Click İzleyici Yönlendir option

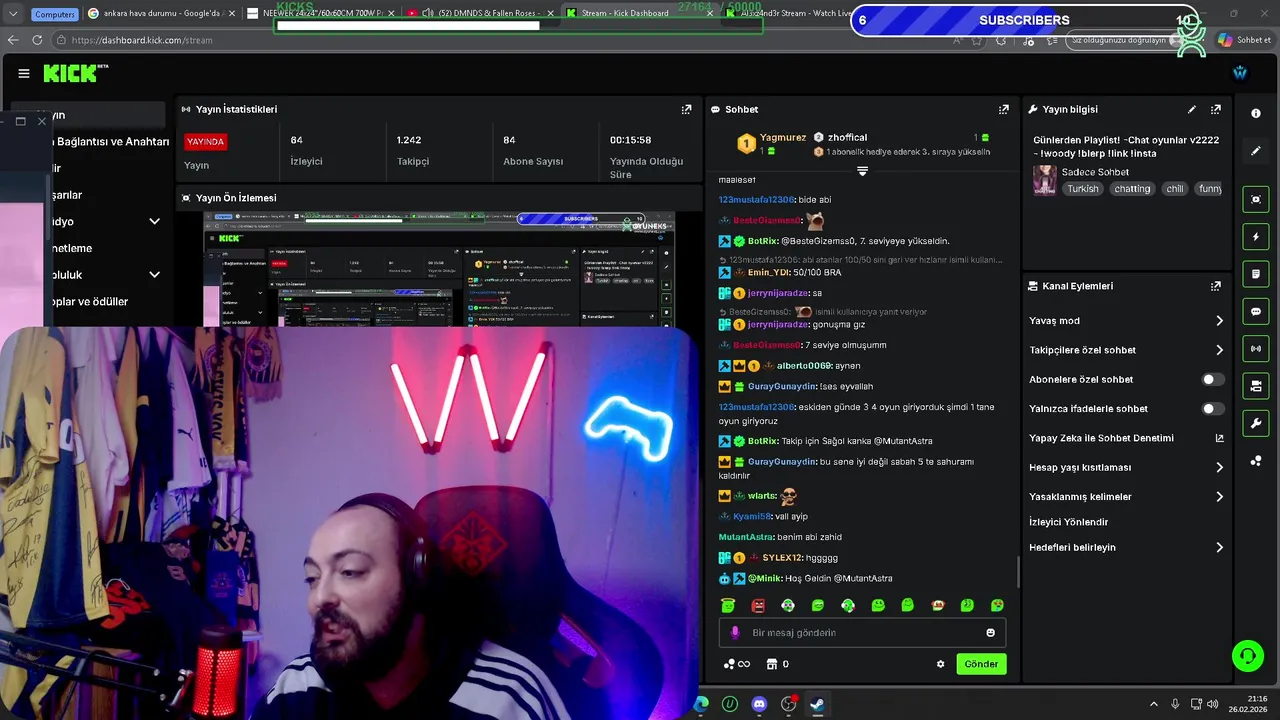pos(1068,522)
